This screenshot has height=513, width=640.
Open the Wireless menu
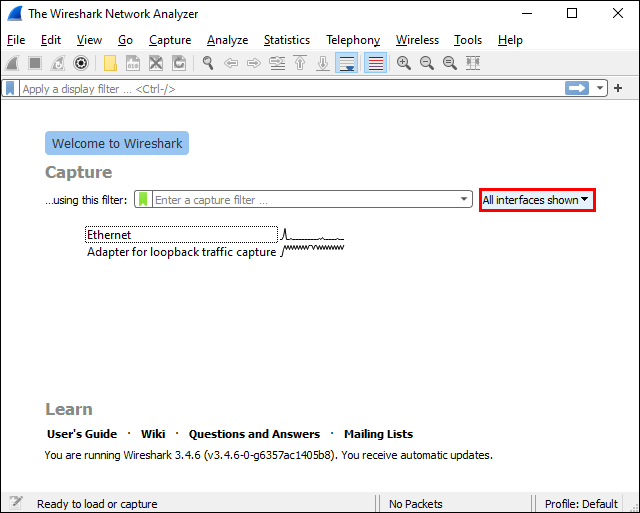[x=417, y=40]
